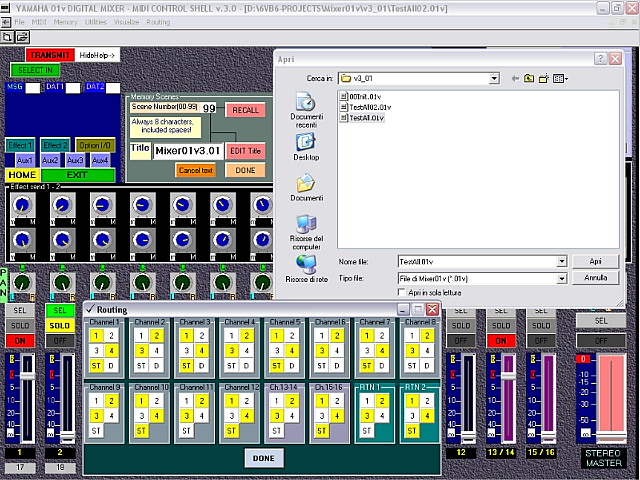Click the pan knob above channel 1

tap(22, 282)
